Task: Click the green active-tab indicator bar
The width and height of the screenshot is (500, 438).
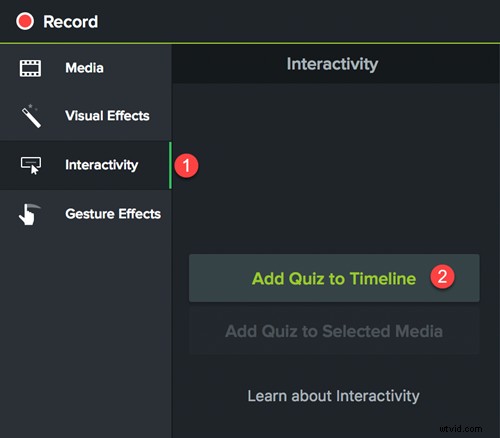Action: (170, 165)
